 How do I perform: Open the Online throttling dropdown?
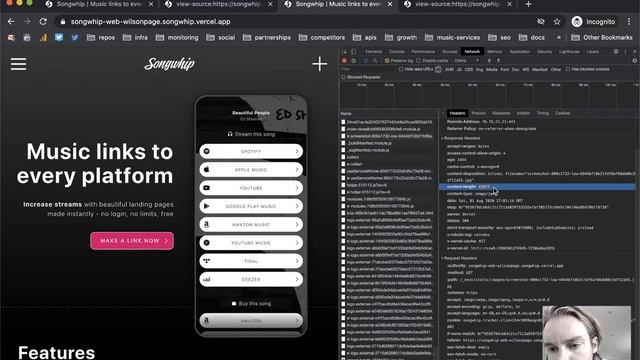(467, 61)
